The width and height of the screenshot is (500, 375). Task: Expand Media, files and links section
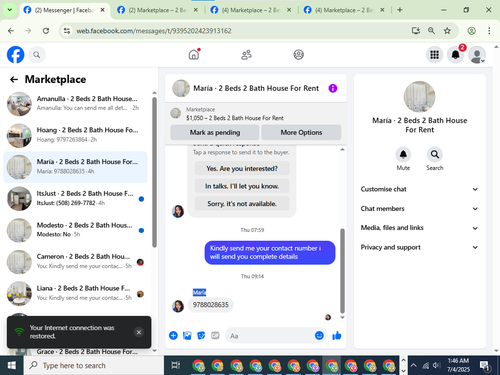click(x=419, y=228)
